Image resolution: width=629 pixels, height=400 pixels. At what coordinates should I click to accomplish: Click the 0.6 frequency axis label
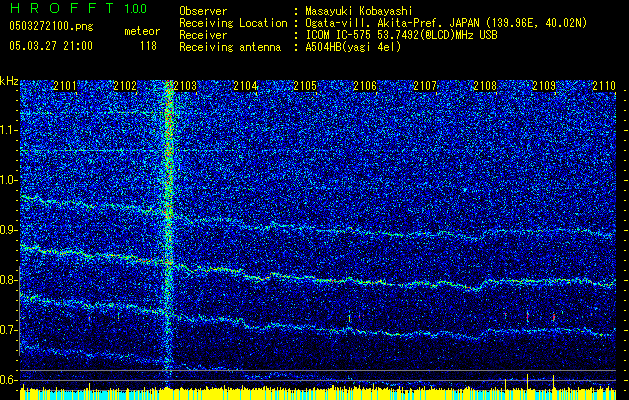coord(9,379)
